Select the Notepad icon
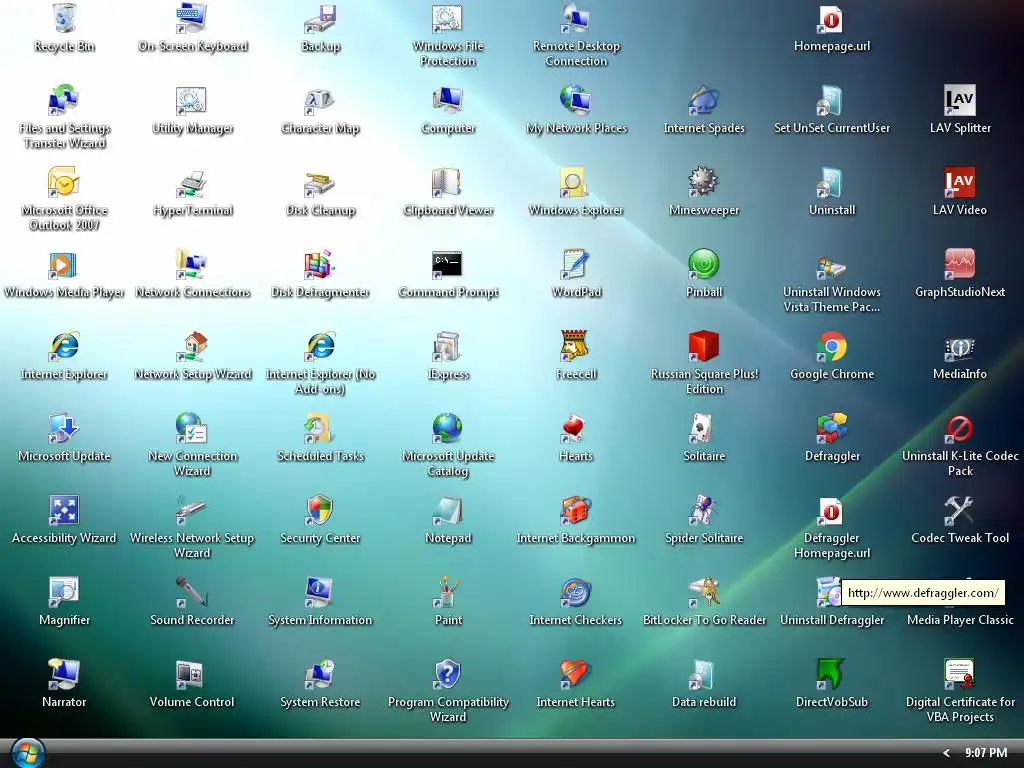Viewport: 1024px width, 768px height. 448,510
